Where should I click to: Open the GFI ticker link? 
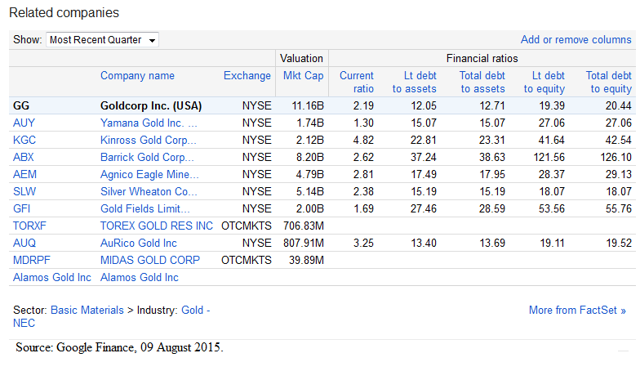22,209
